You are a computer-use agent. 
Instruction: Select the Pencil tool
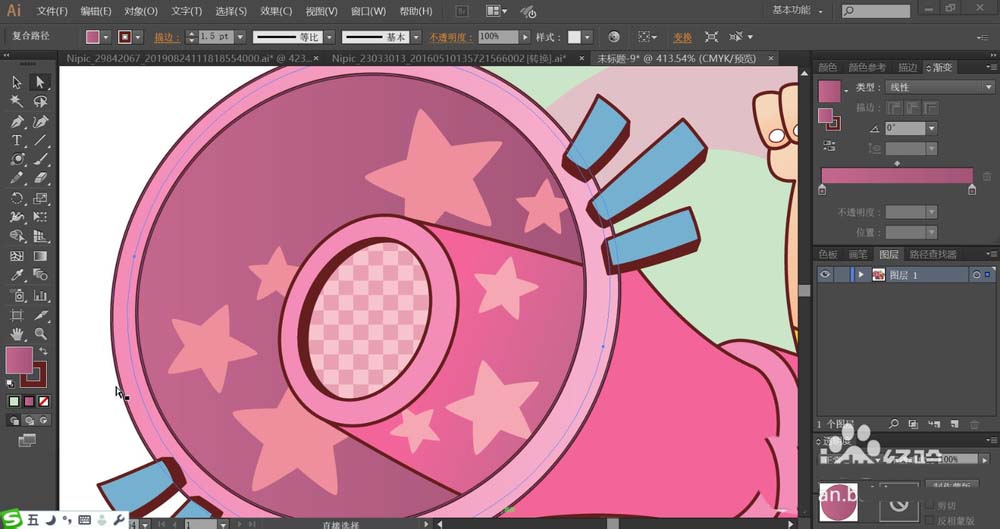(x=17, y=179)
